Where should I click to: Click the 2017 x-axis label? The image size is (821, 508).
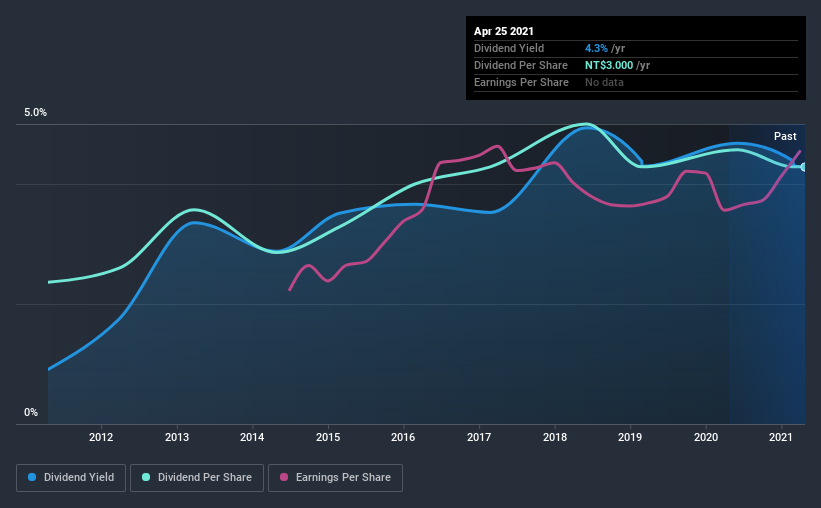pos(479,437)
